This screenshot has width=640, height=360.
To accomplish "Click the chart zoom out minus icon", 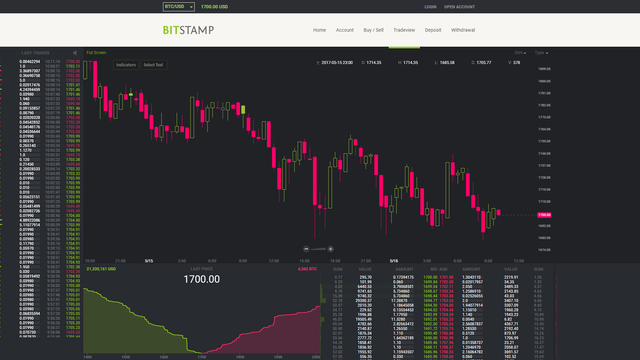I will click(x=306, y=249).
